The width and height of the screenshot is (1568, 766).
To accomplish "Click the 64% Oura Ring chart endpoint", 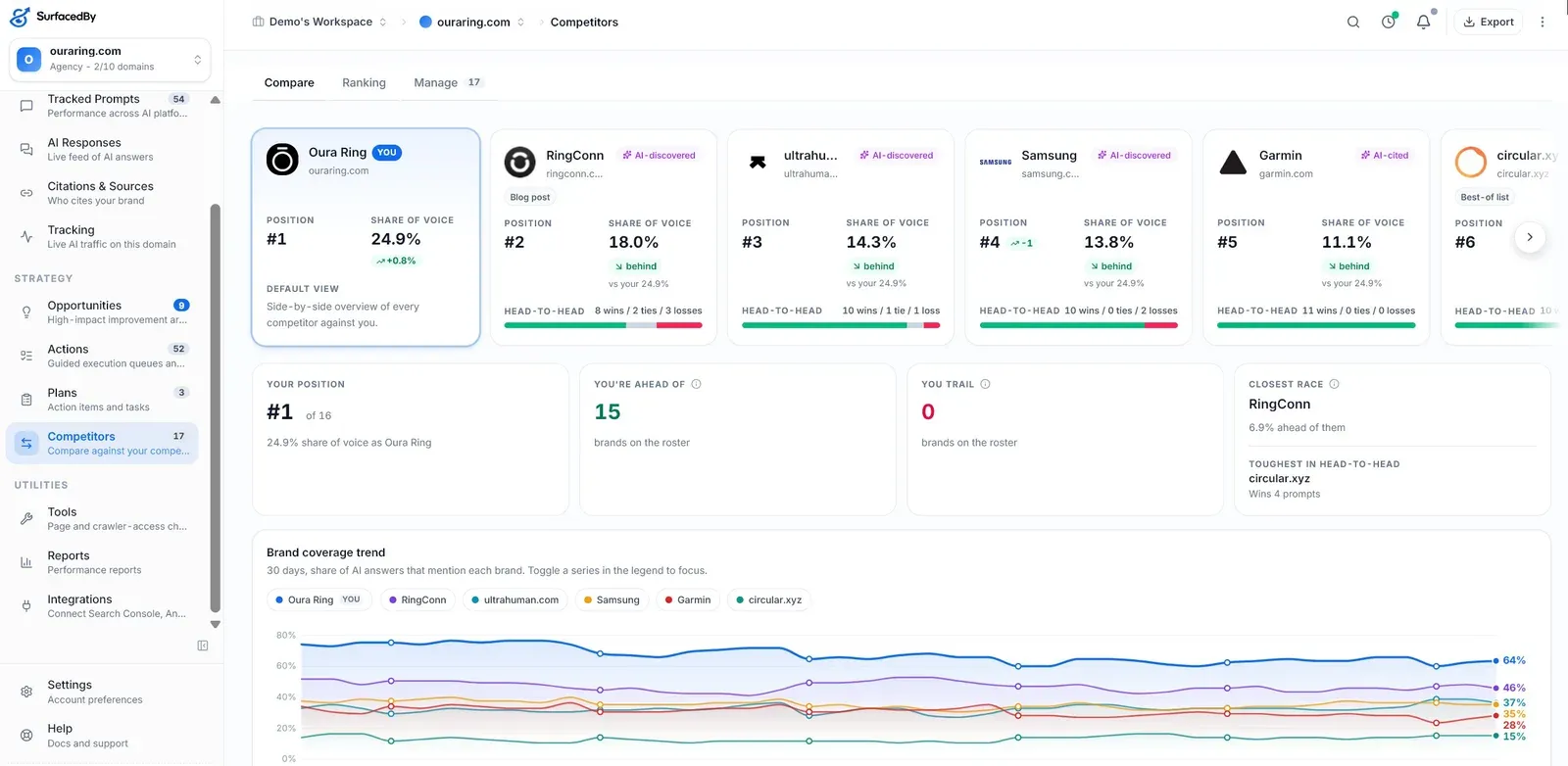I will (x=1495, y=660).
